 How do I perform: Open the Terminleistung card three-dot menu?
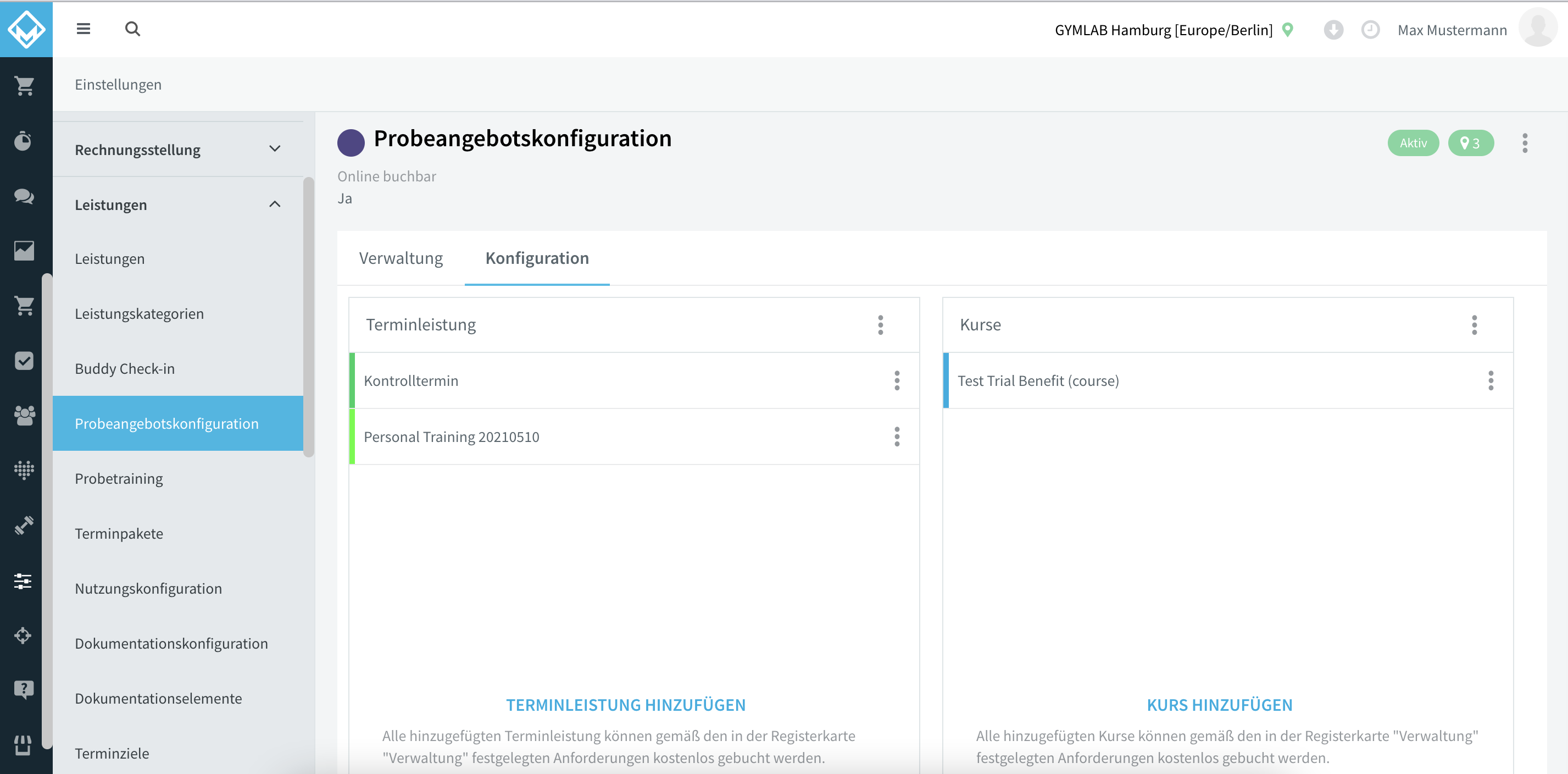tap(880, 324)
